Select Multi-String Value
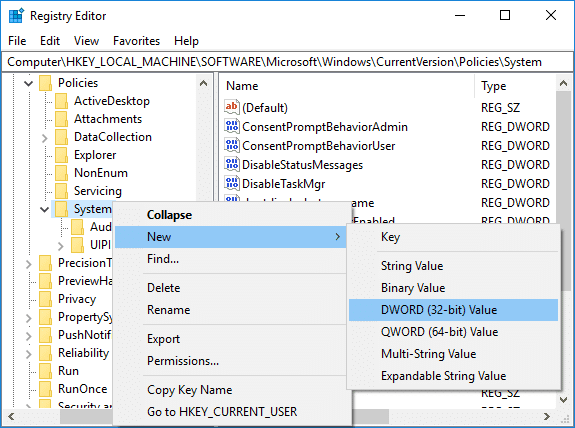This screenshot has width=575, height=428. click(x=454, y=354)
